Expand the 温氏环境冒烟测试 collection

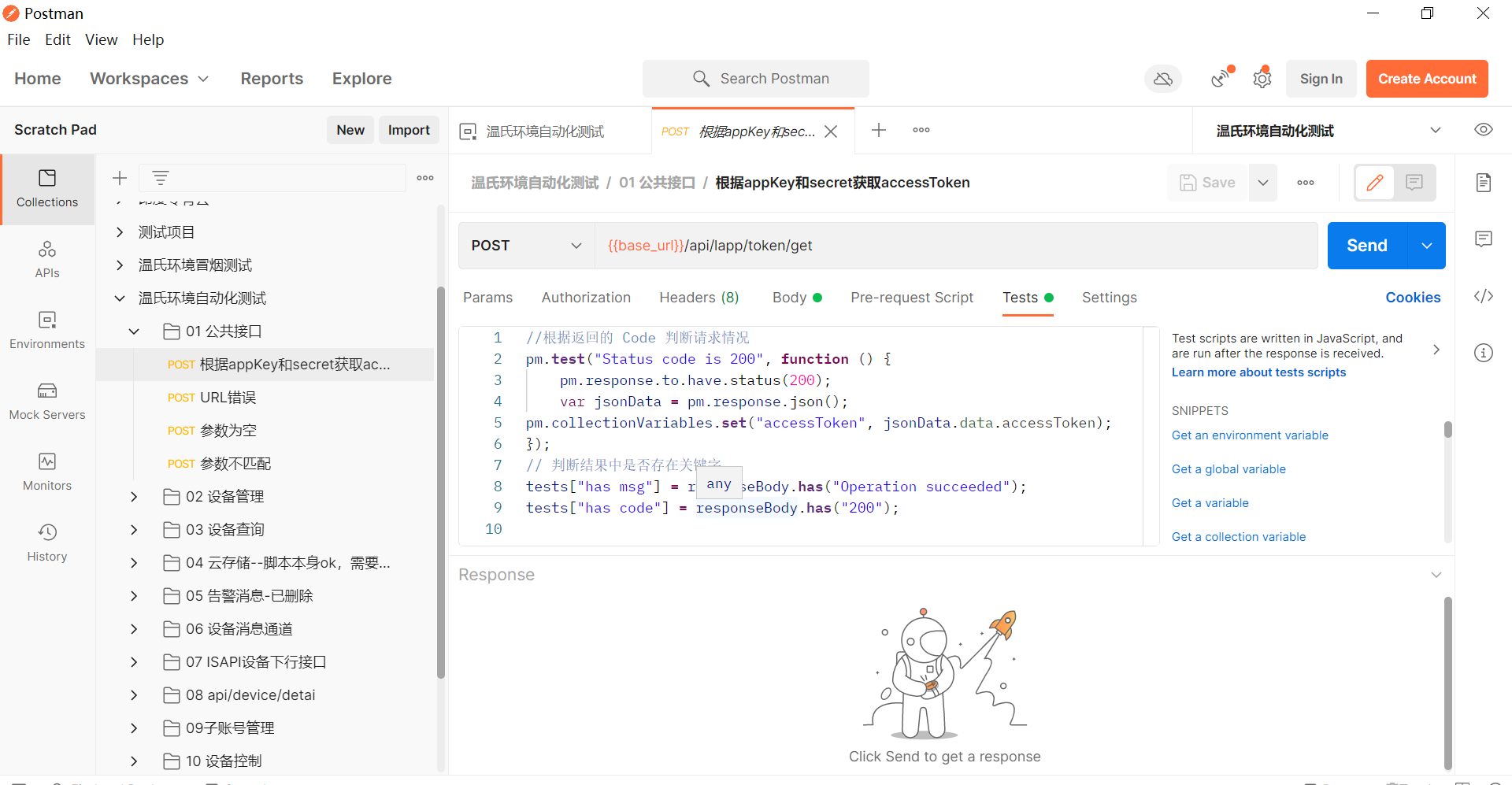tap(120, 265)
